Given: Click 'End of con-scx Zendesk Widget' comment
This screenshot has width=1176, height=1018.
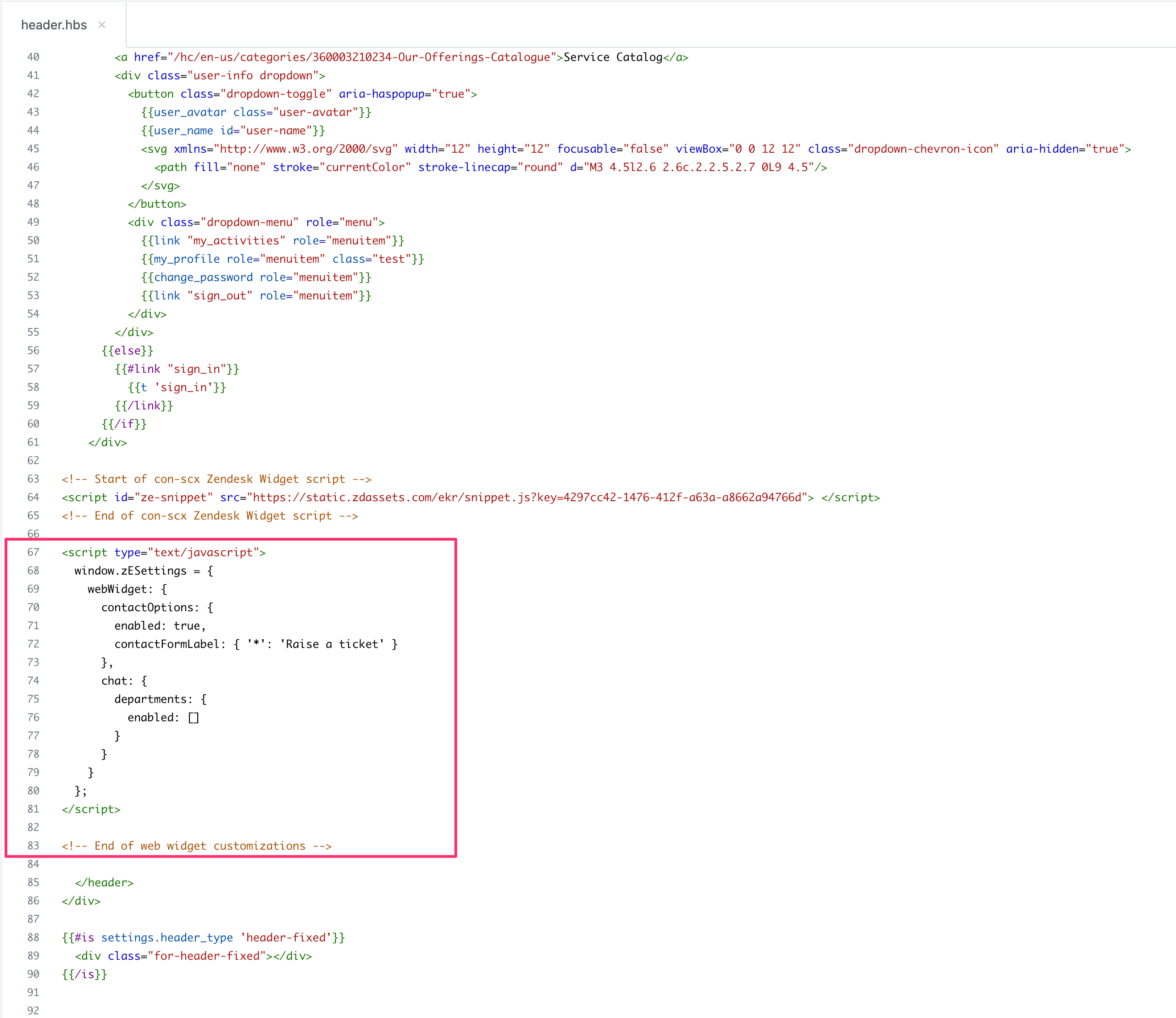Looking at the screenshot, I should click(x=210, y=516).
